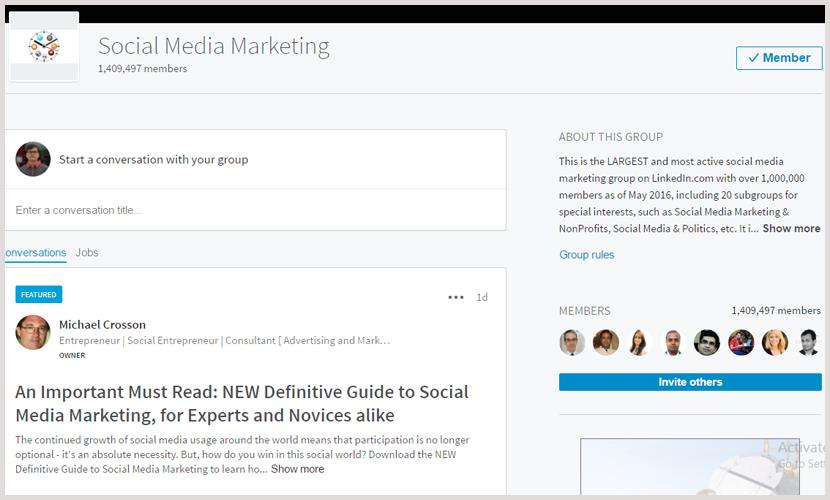Viewport: 830px width, 500px height.
Task: Open the second member avatar in Members row
Action: (x=606, y=342)
